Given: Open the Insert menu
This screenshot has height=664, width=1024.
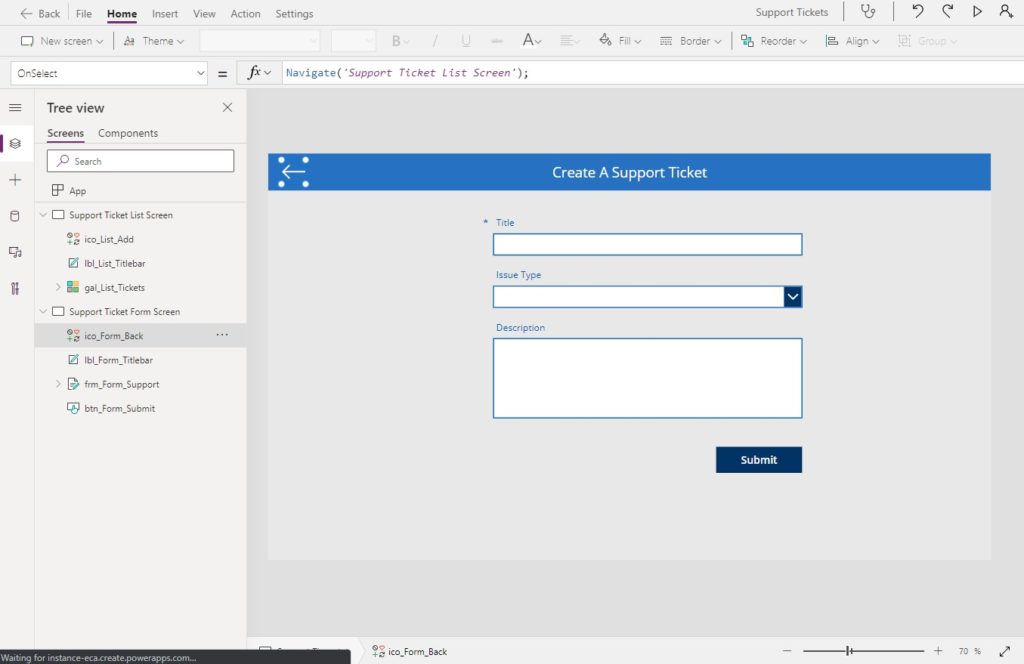Looking at the screenshot, I should tap(165, 14).
